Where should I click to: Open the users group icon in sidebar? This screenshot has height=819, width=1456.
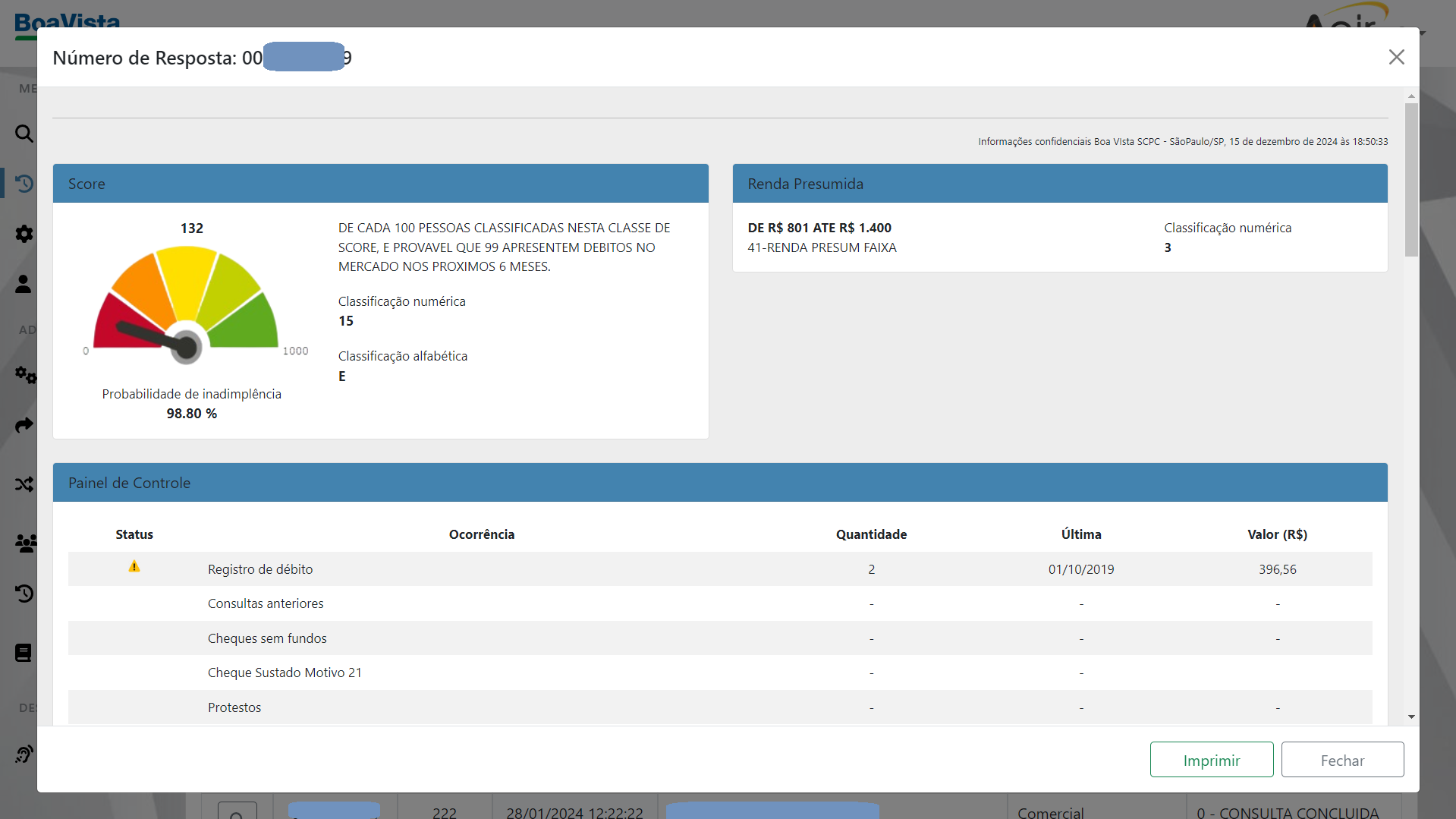pyautogui.click(x=25, y=543)
